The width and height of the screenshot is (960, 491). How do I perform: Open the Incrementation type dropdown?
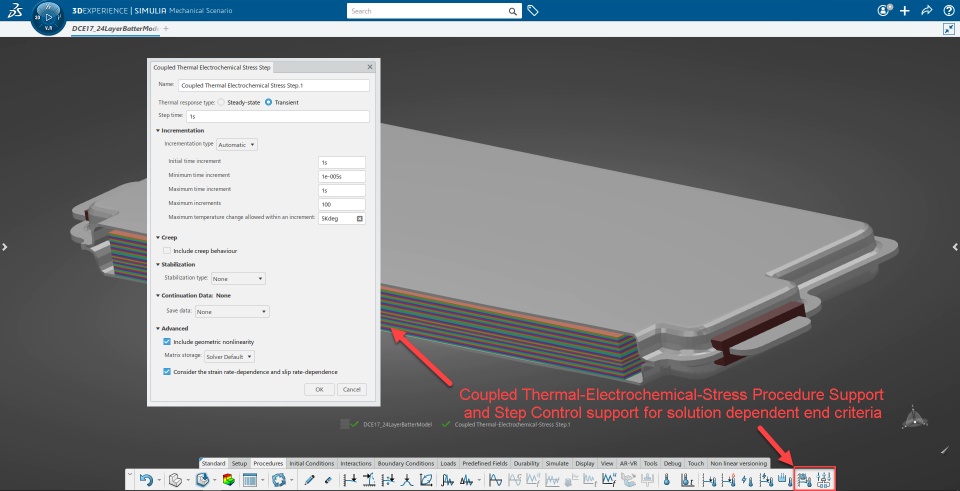(x=237, y=145)
